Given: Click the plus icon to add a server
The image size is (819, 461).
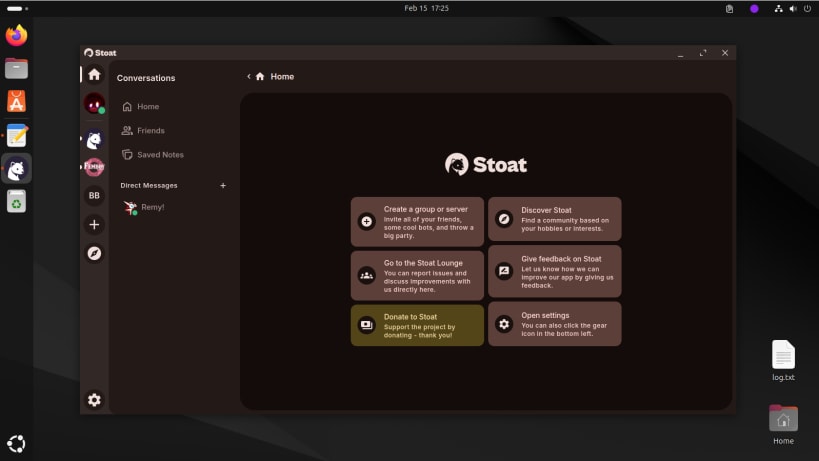Looking at the screenshot, I should coord(94,224).
